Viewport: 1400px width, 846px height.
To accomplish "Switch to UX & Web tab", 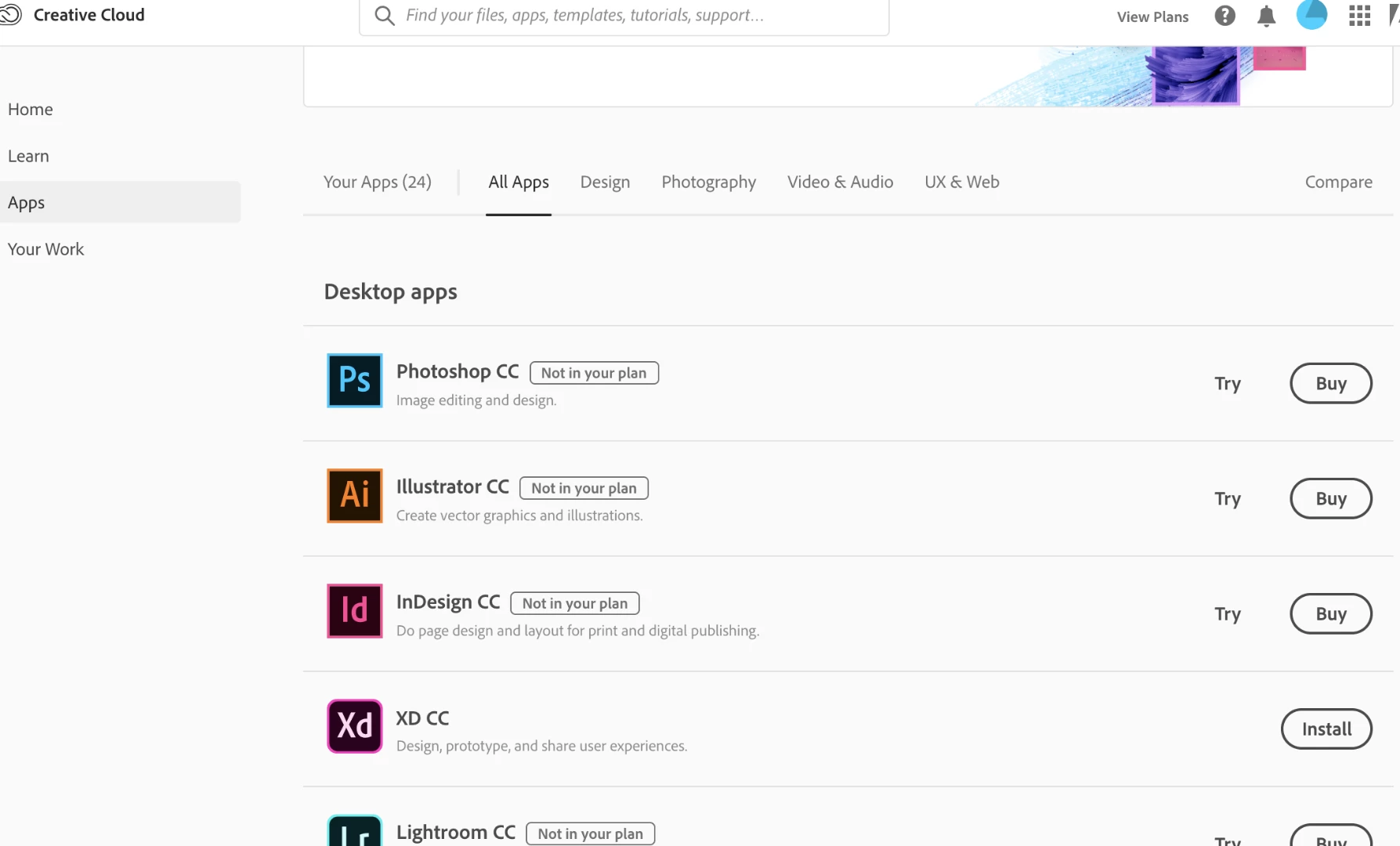I will click(962, 182).
